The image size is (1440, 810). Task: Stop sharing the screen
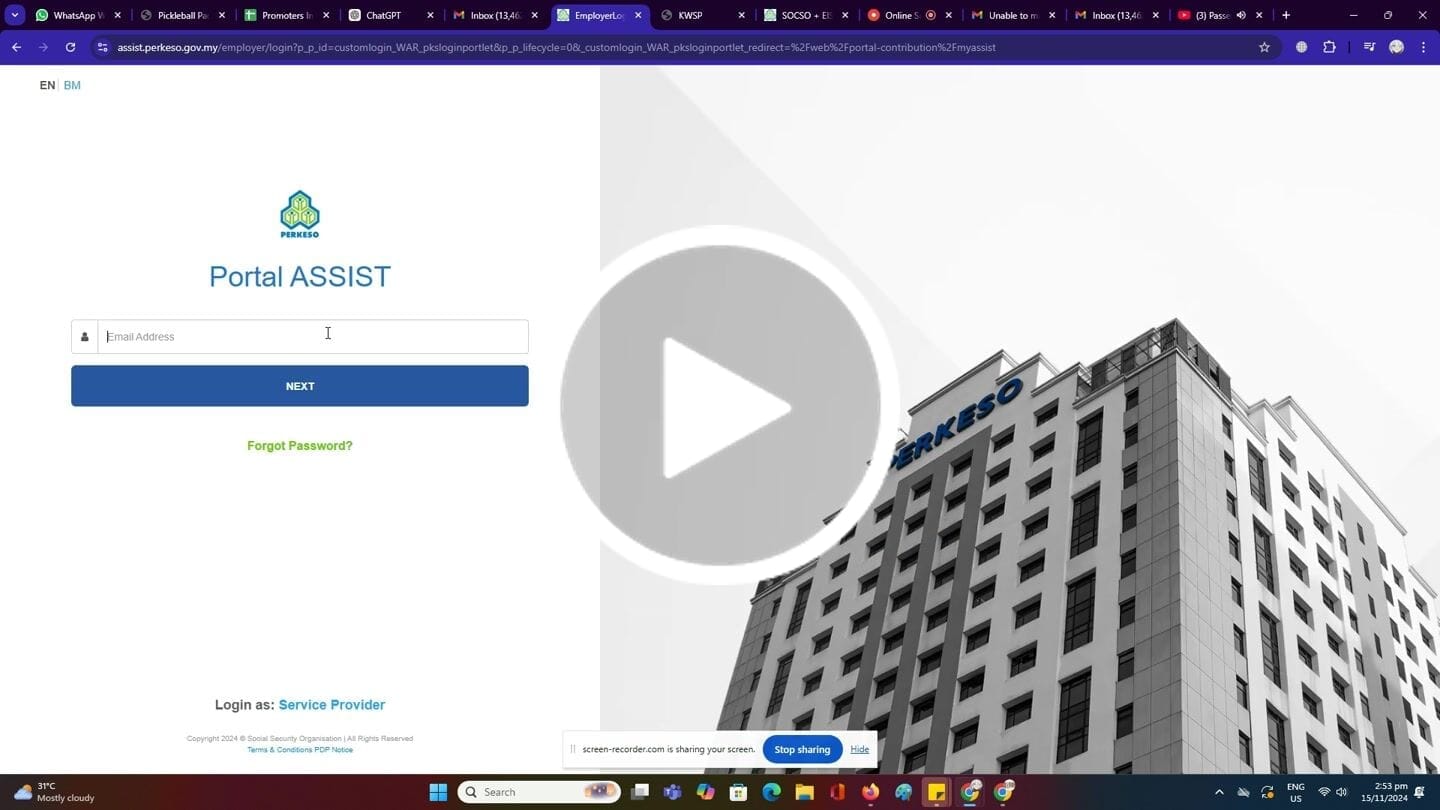click(x=802, y=749)
